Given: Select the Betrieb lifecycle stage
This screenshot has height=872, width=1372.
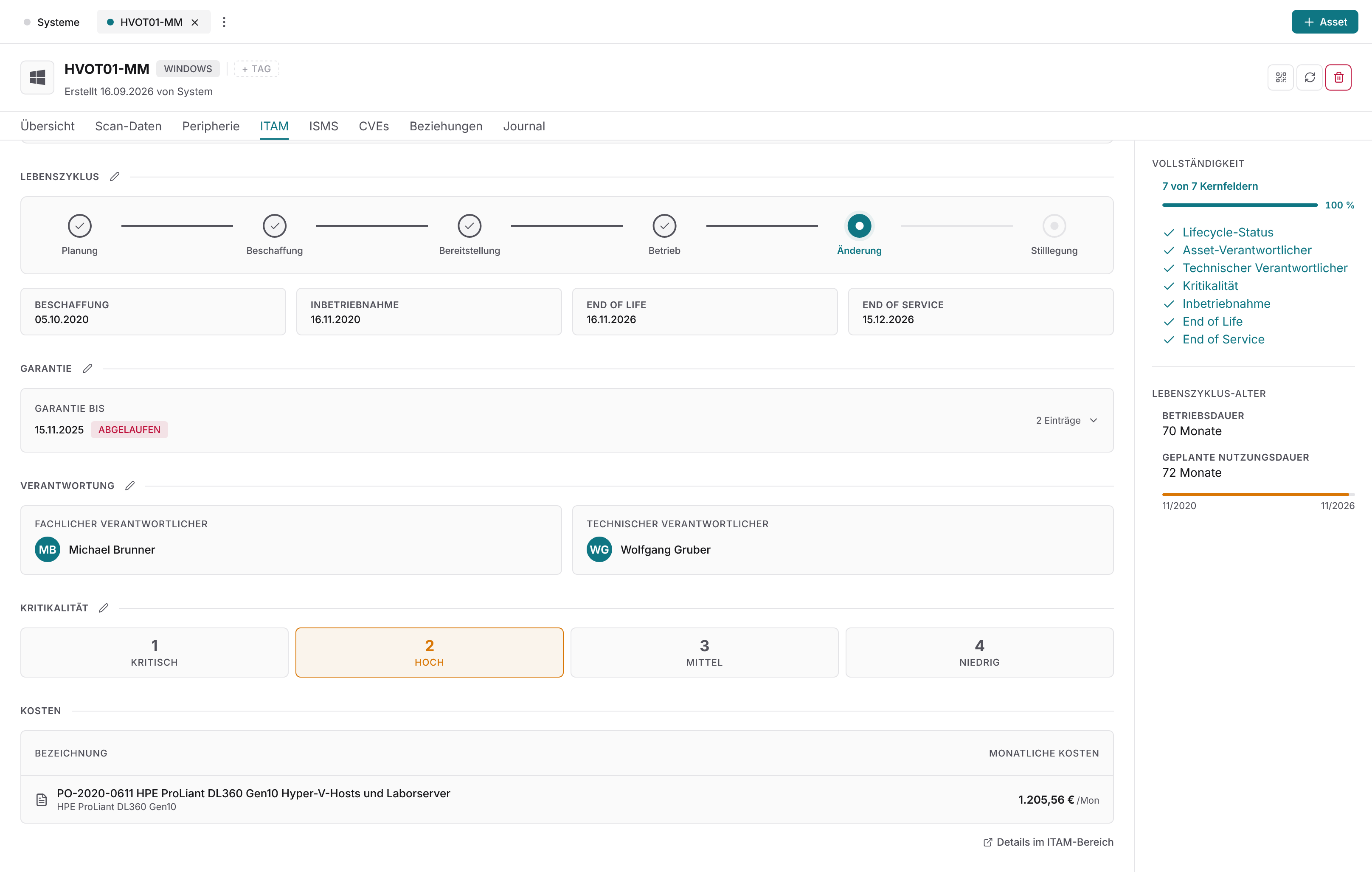Looking at the screenshot, I should (x=664, y=234).
